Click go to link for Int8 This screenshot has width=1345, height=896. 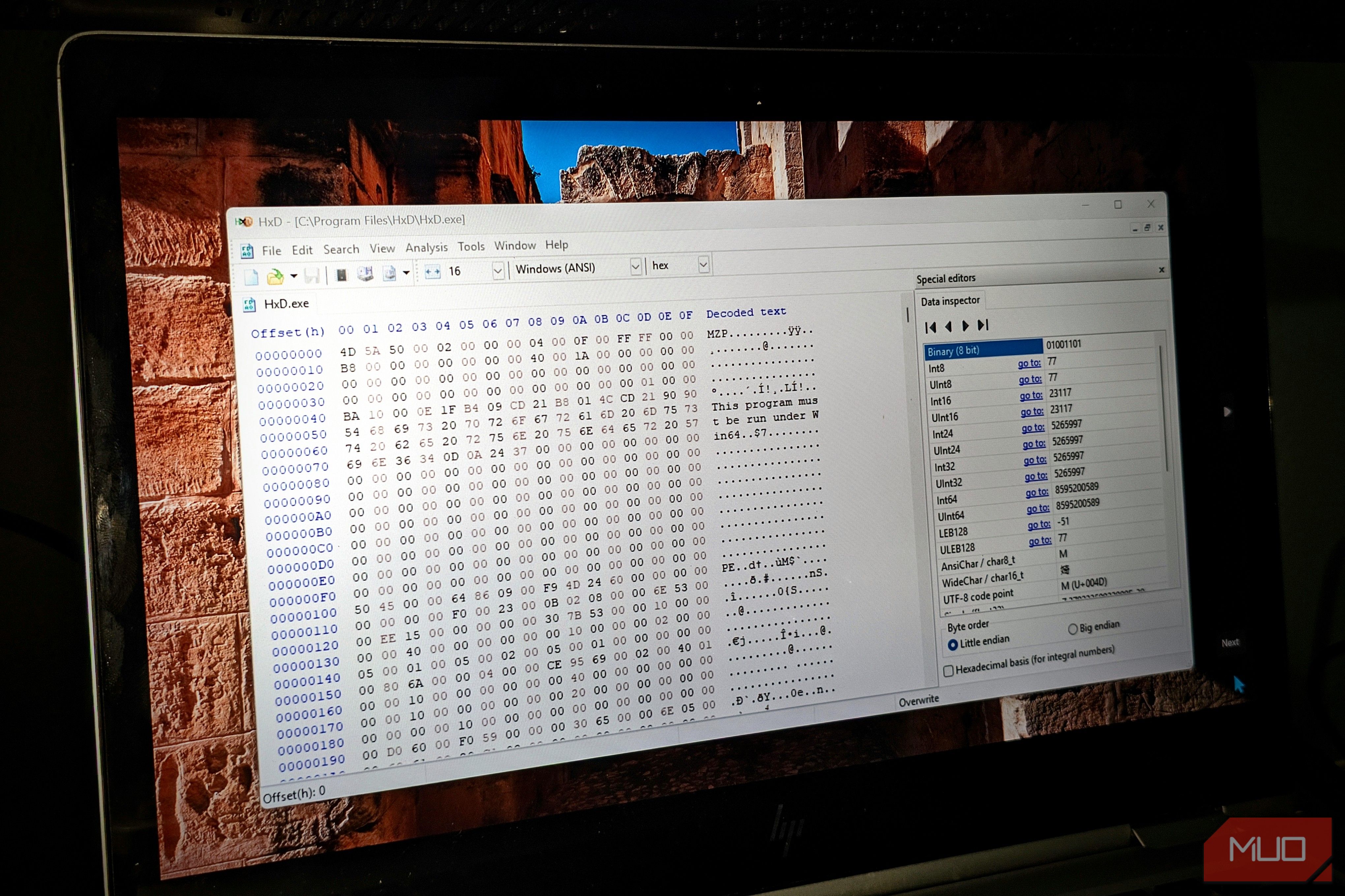click(1029, 363)
